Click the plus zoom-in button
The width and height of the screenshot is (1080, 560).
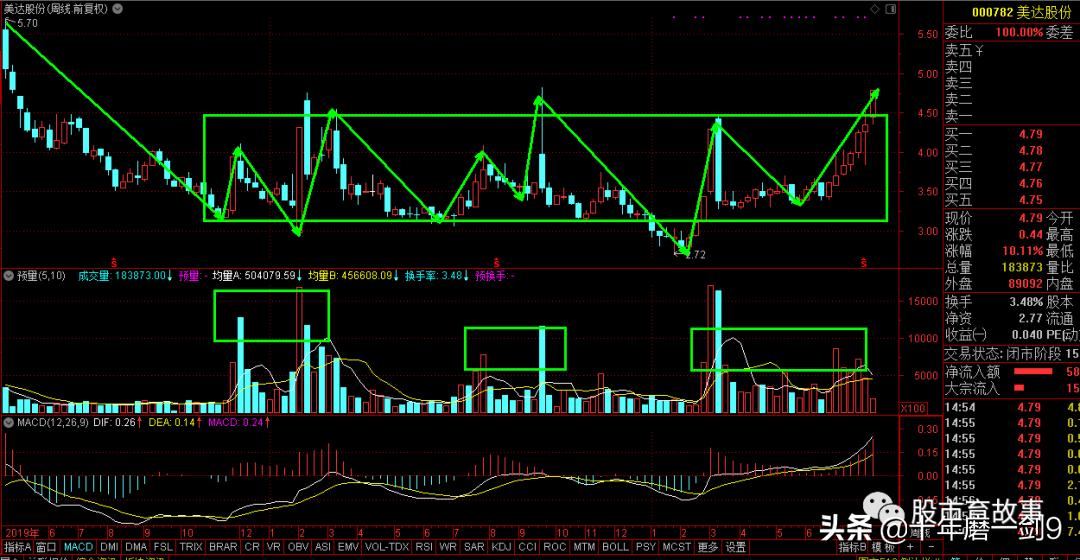[910, 547]
